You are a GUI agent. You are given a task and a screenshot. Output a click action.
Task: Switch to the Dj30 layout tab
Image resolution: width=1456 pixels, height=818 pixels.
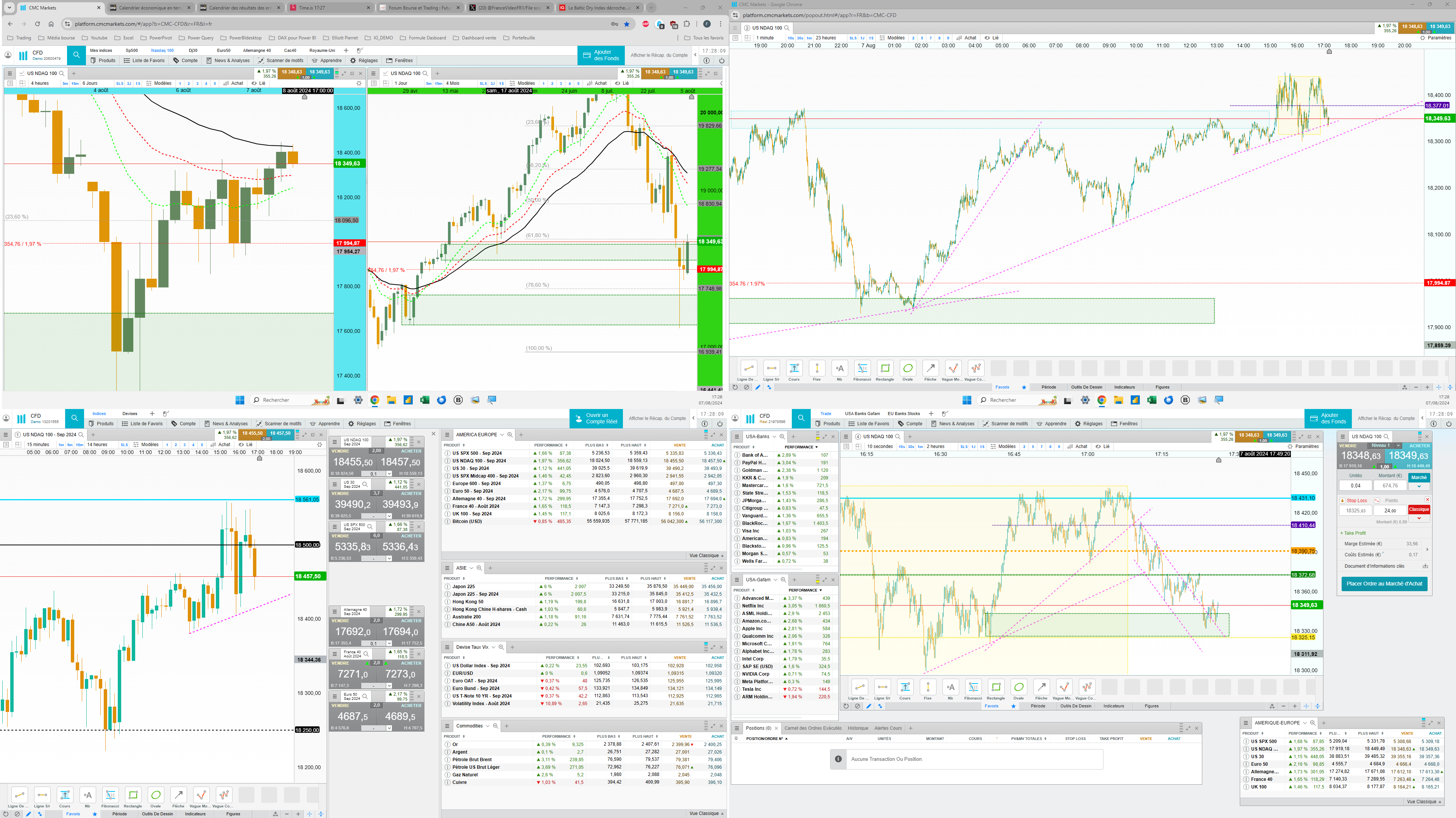(193, 50)
